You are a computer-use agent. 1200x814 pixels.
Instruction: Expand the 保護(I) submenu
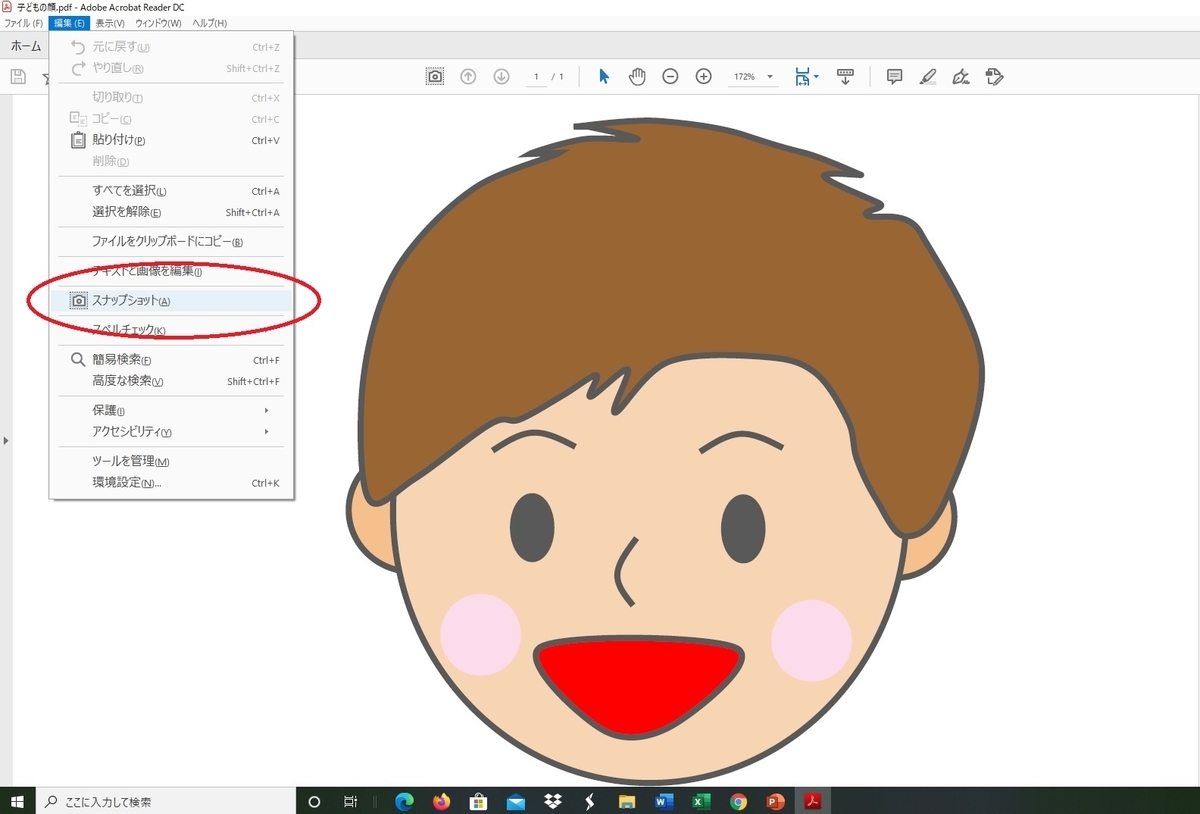point(172,410)
